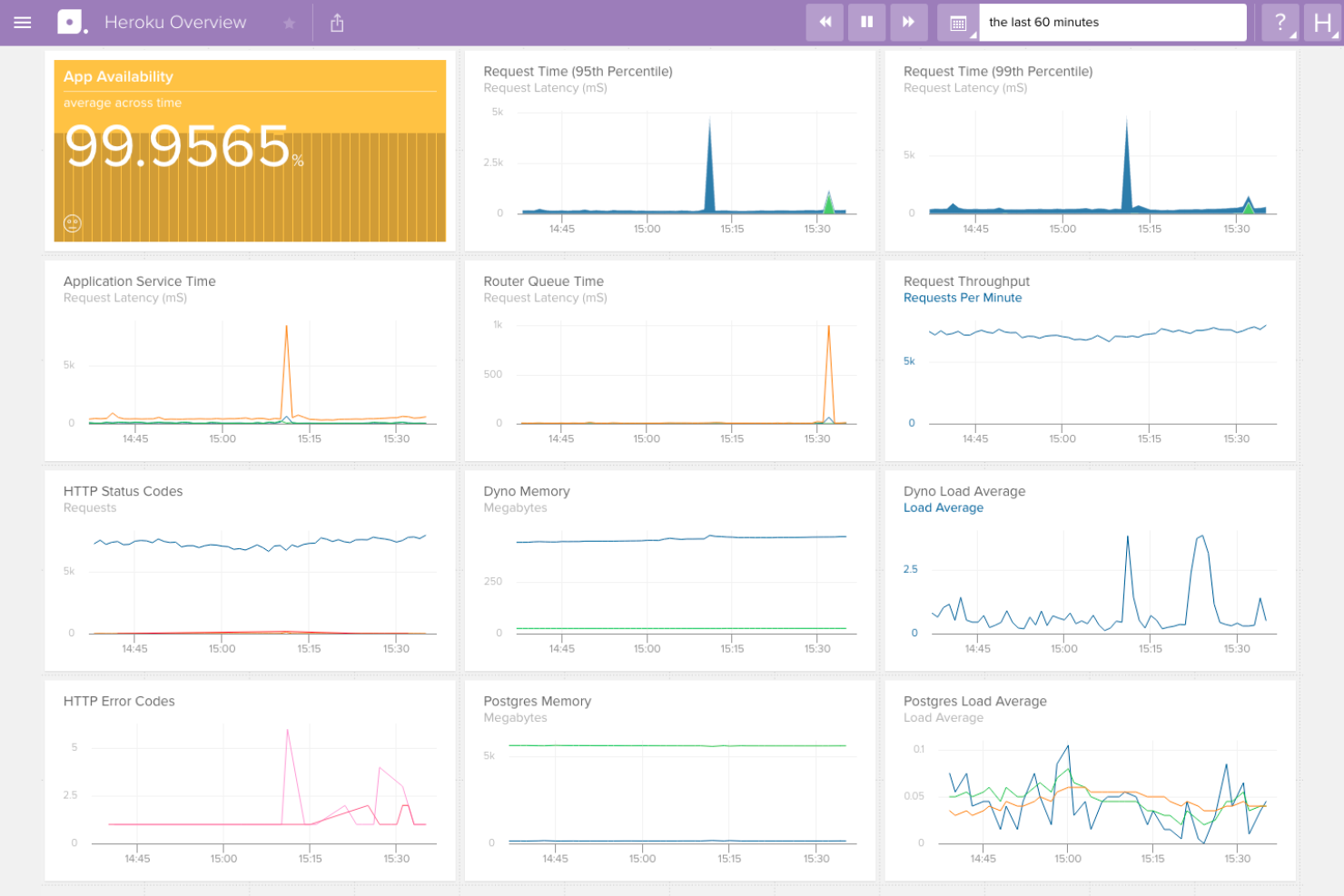Select the App Availability tile
The height and width of the screenshot is (896, 1344).
click(x=250, y=151)
